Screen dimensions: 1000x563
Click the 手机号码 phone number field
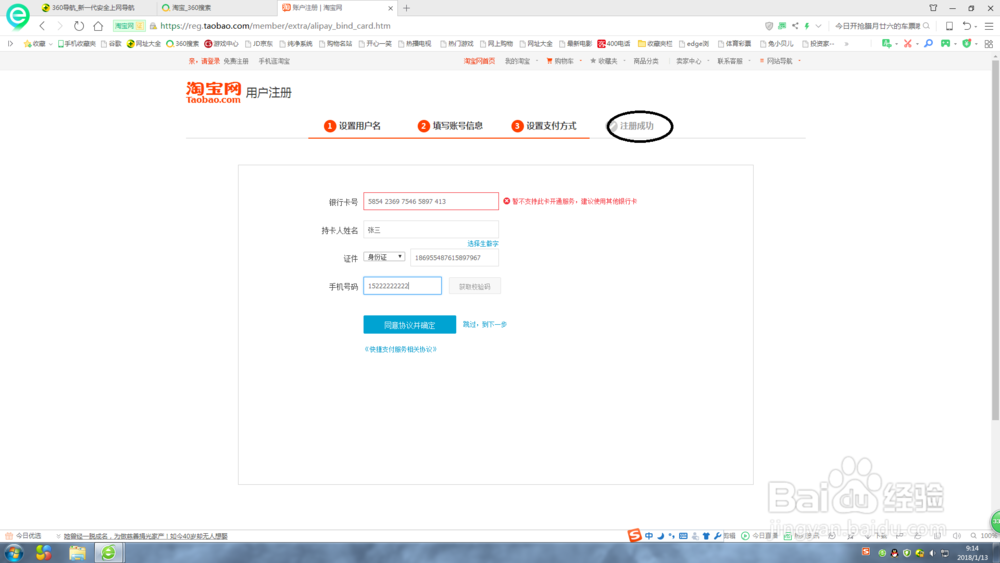402,286
